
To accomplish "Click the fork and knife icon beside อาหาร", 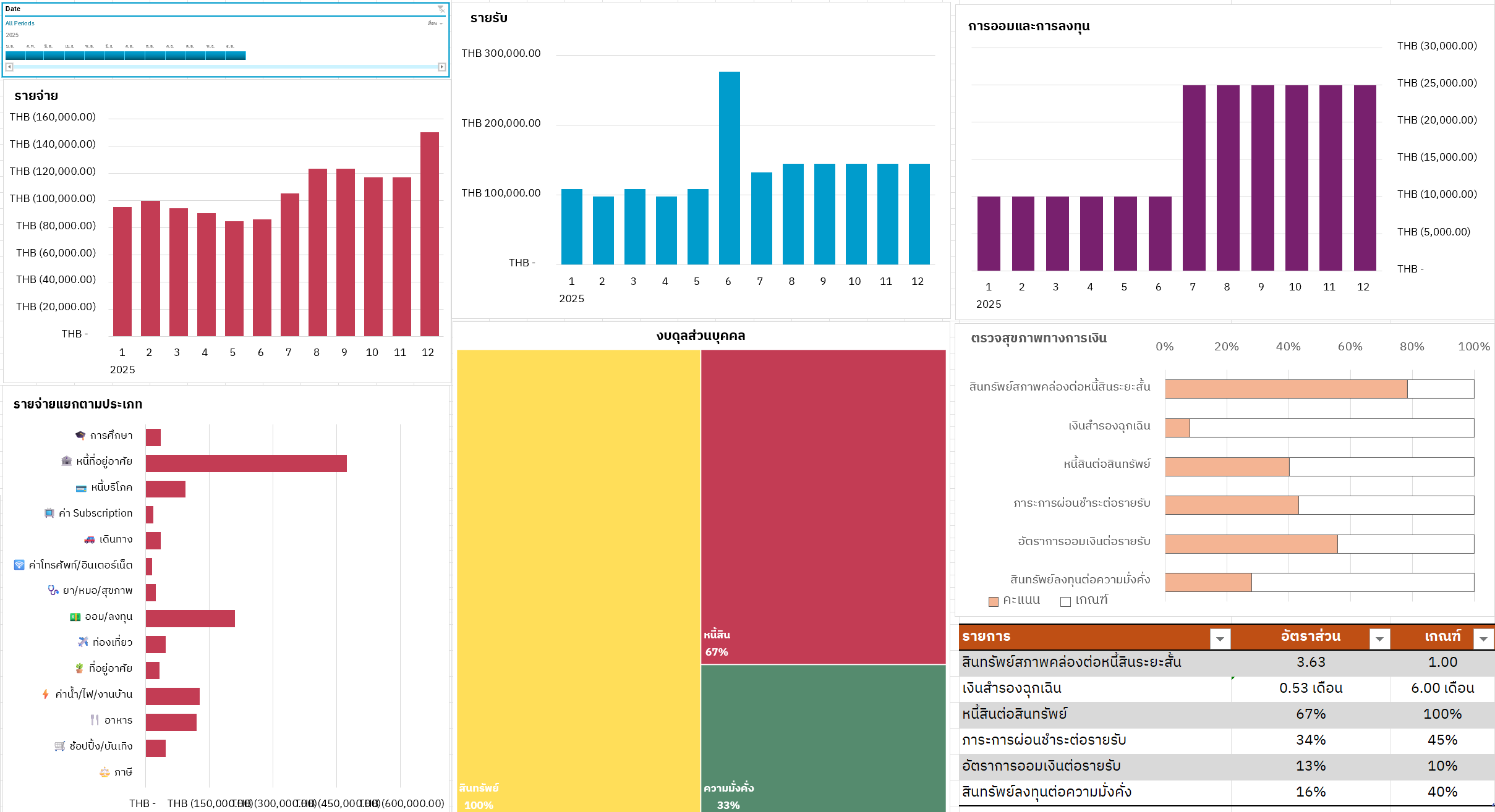I will click(95, 720).
